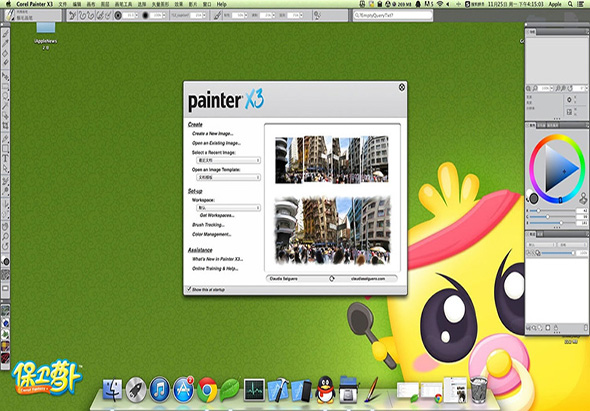Click the Clone Color stamp icon
Screen dimensions: 590x411
click(583, 198)
